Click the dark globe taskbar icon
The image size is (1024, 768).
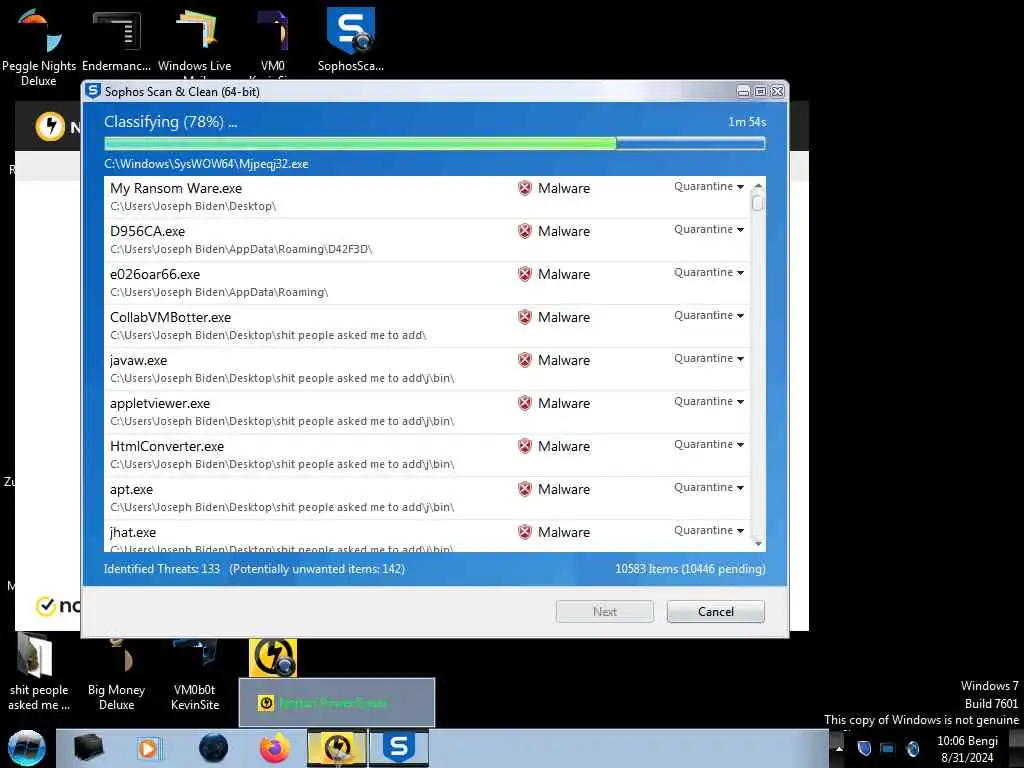click(214, 748)
